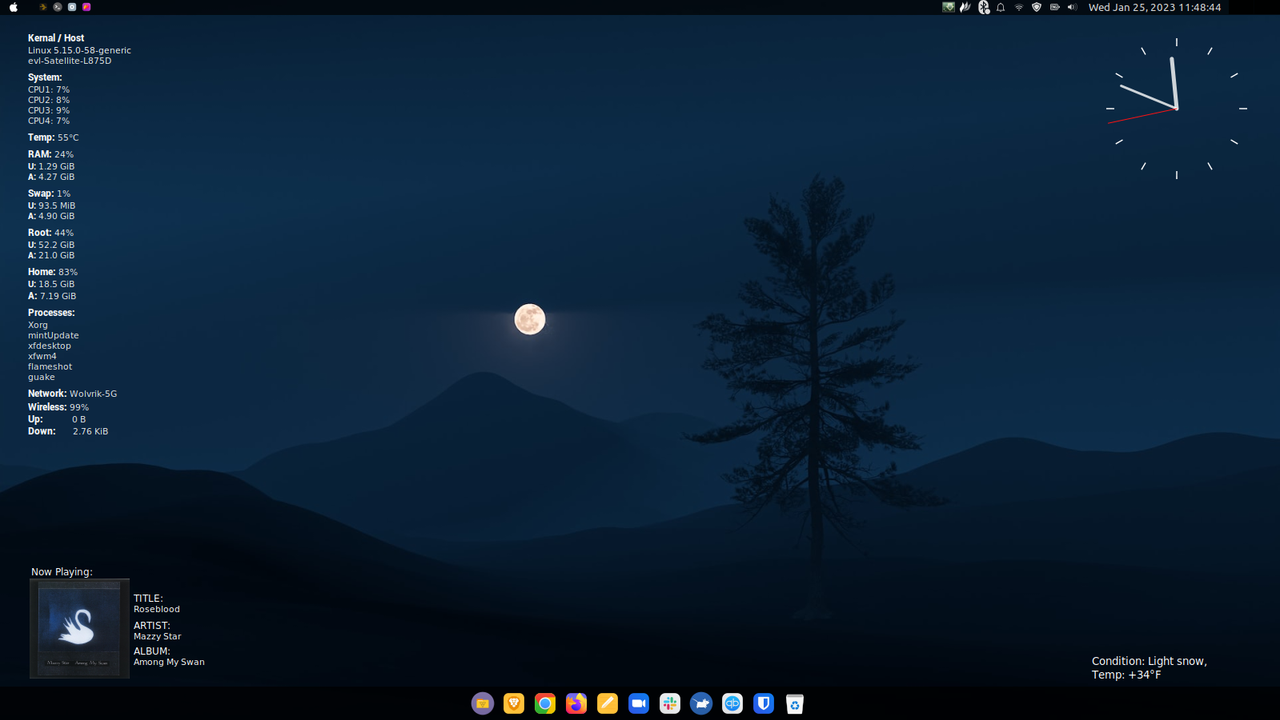Launch Firefox from dock
The image size is (1280, 720).
point(576,704)
